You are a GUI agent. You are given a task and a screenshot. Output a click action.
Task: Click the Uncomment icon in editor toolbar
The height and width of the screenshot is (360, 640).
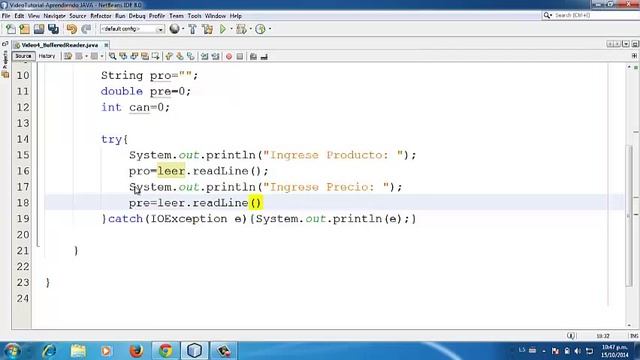(x=264, y=56)
